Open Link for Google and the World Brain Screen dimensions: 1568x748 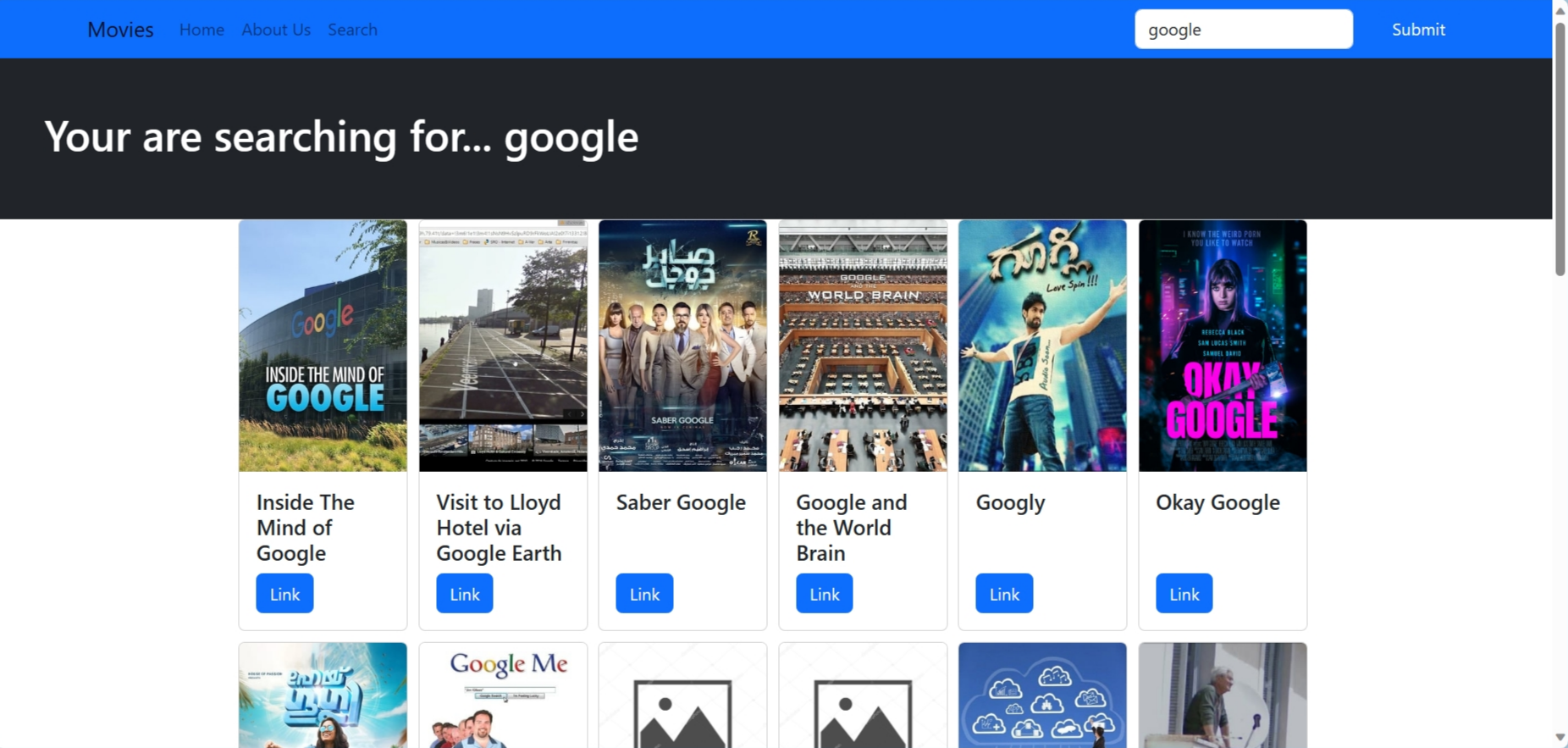coord(824,594)
